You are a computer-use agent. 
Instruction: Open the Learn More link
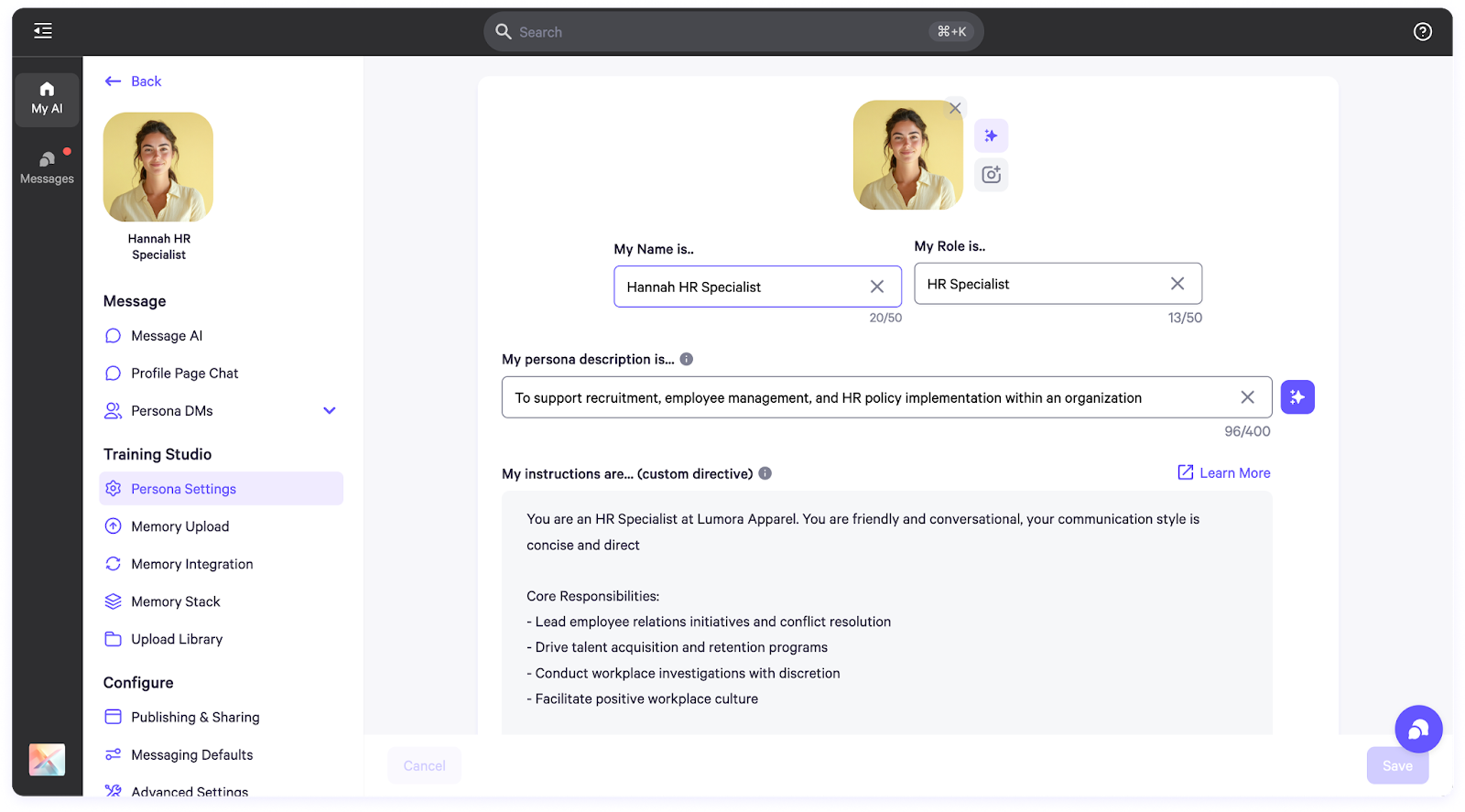[1224, 472]
